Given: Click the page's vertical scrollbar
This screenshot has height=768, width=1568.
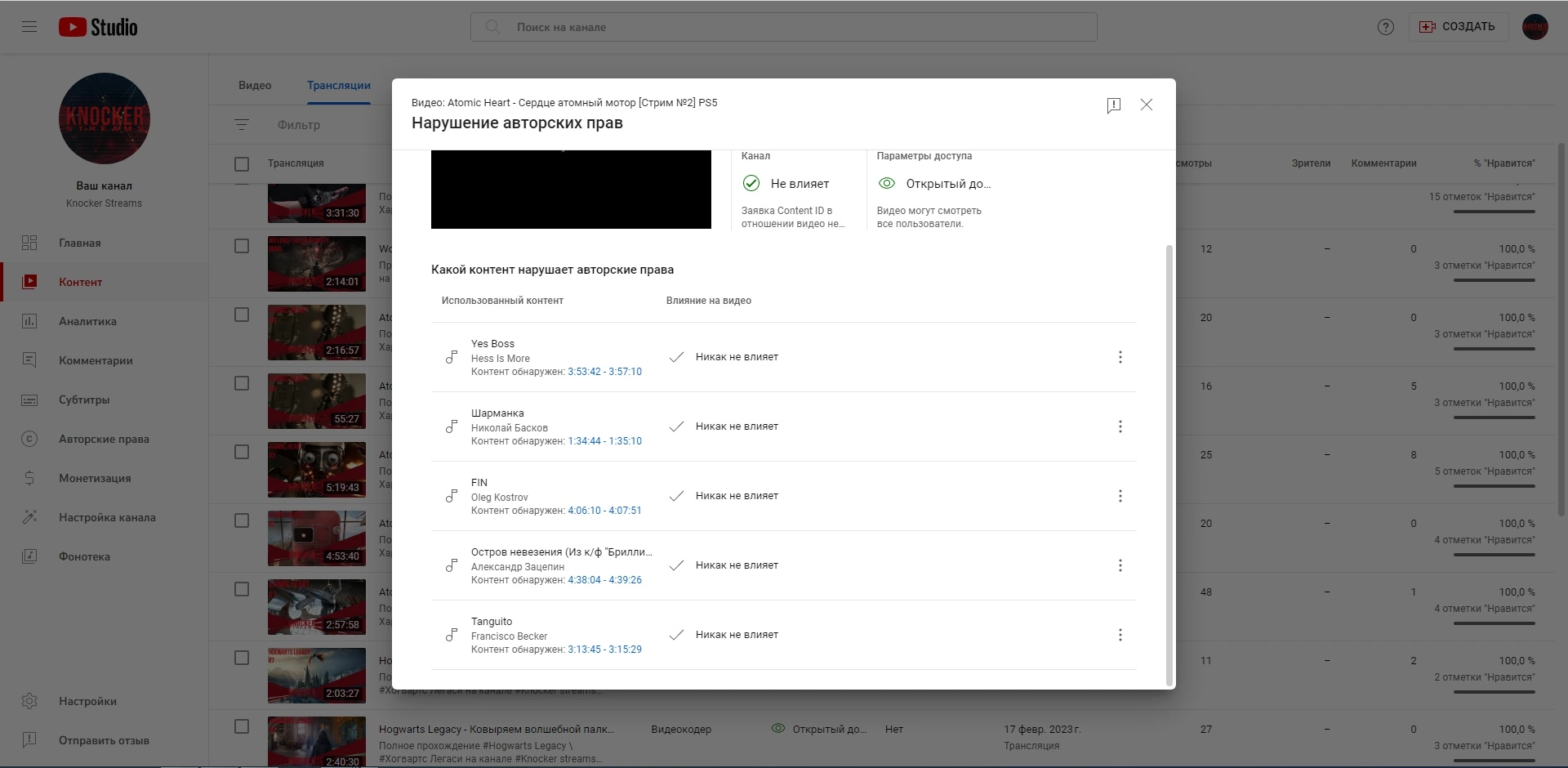Looking at the screenshot, I should [1561, 329].
